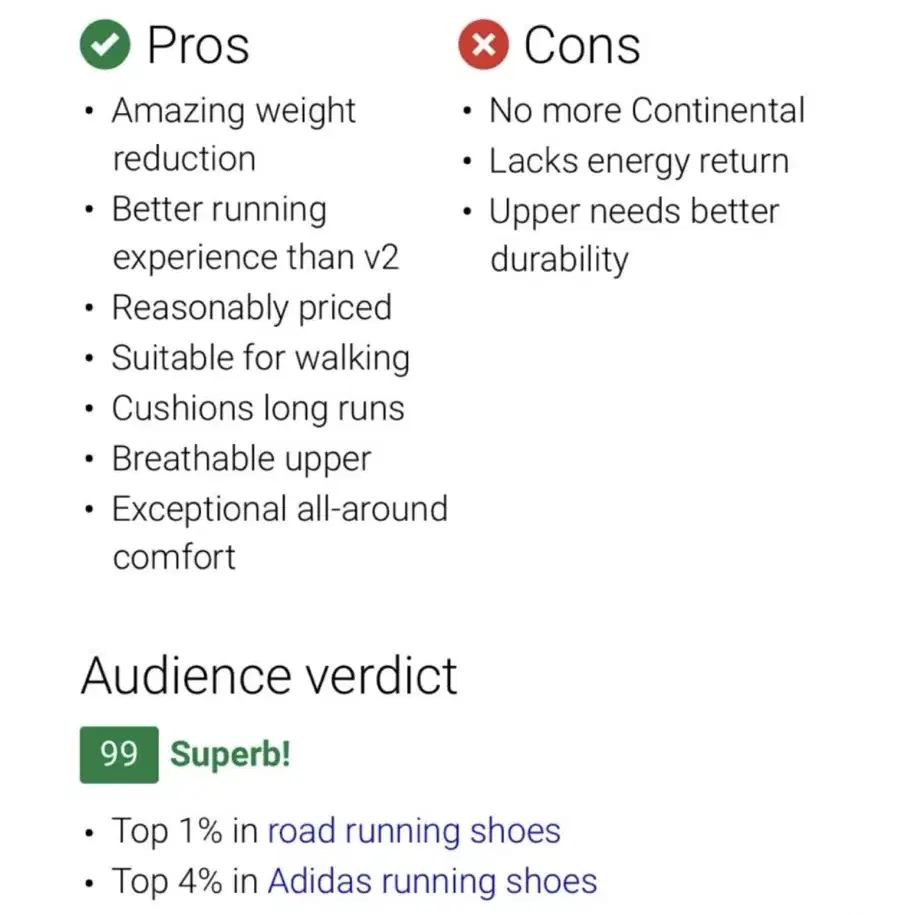The height and width of the screenshot is (915, 915).
Task: Click Better running experience than v2
Action: tap(256, 233)
